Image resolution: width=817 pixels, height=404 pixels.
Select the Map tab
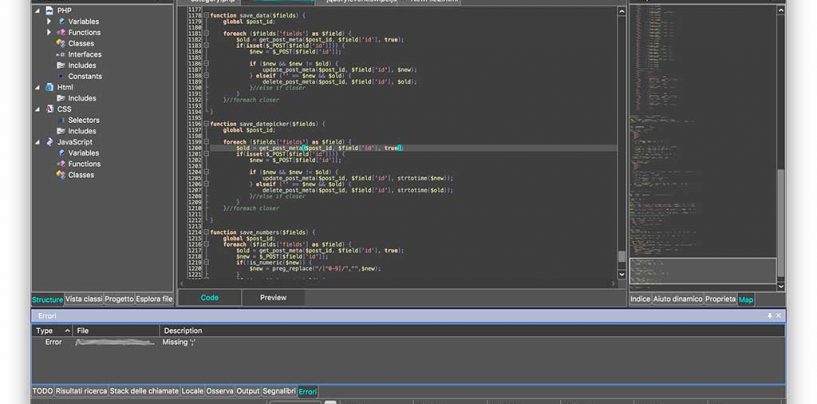pos(746,300)
